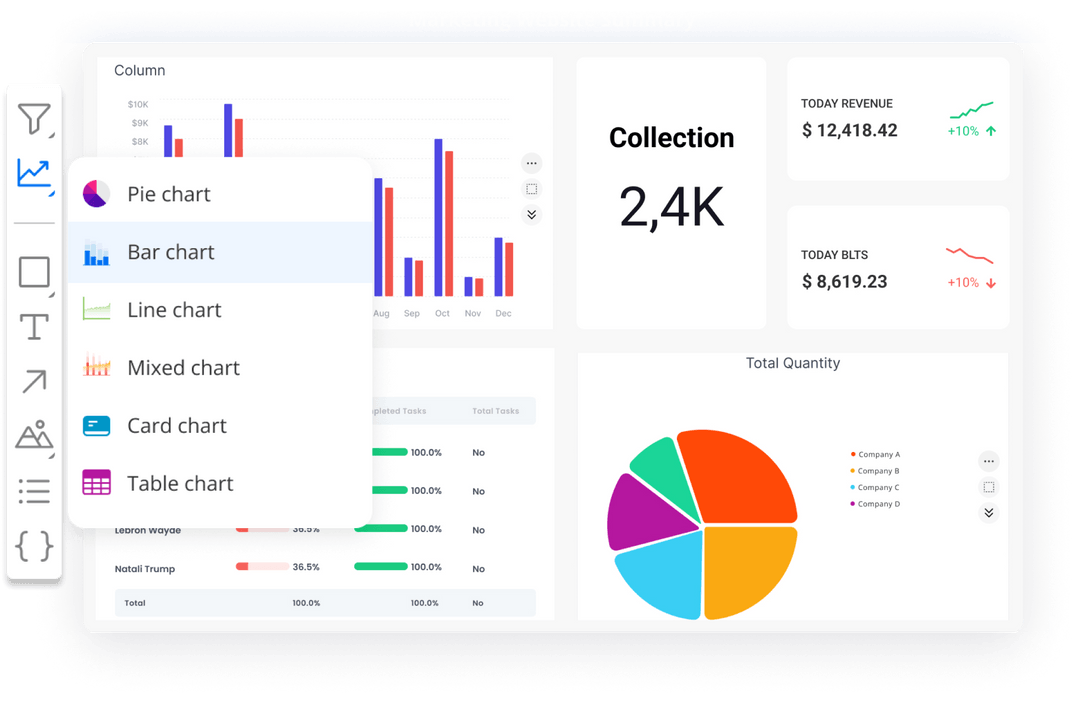Image resolution: width=1080 pixels, height=702 pixels.
Task: Open the Code tool in the sidebar
Action: coord(33,546)
